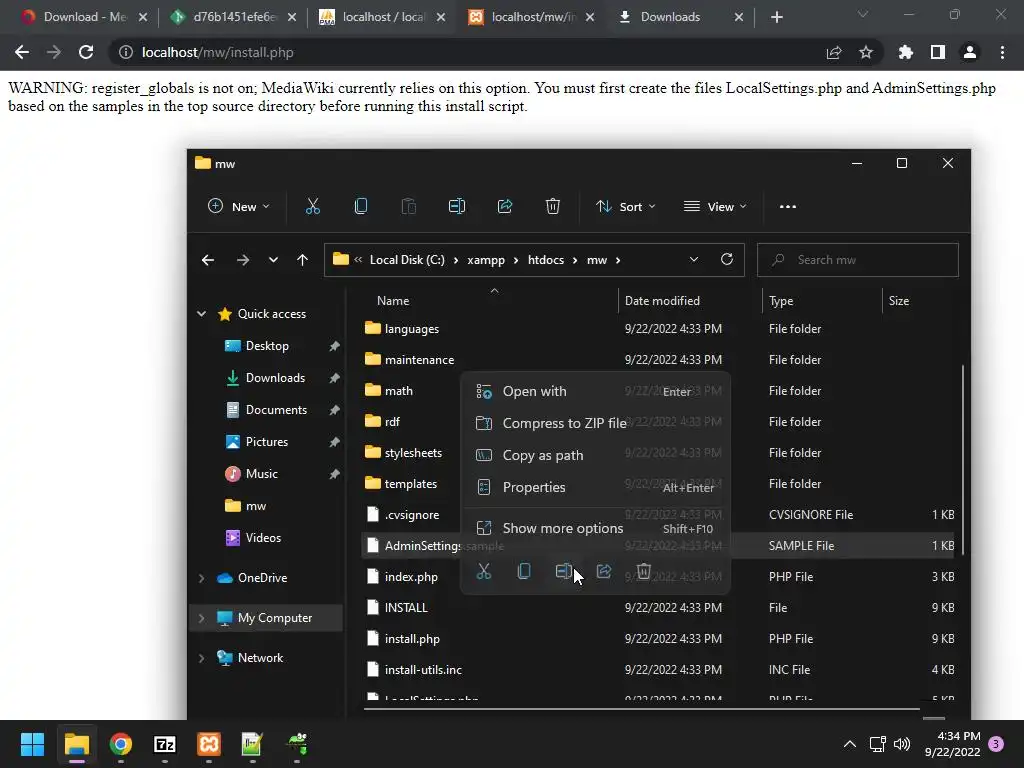Open the See more ellipsis in Explorer toolbar
Viewport: 1024px width, 768px height.
tap(788, 206)
